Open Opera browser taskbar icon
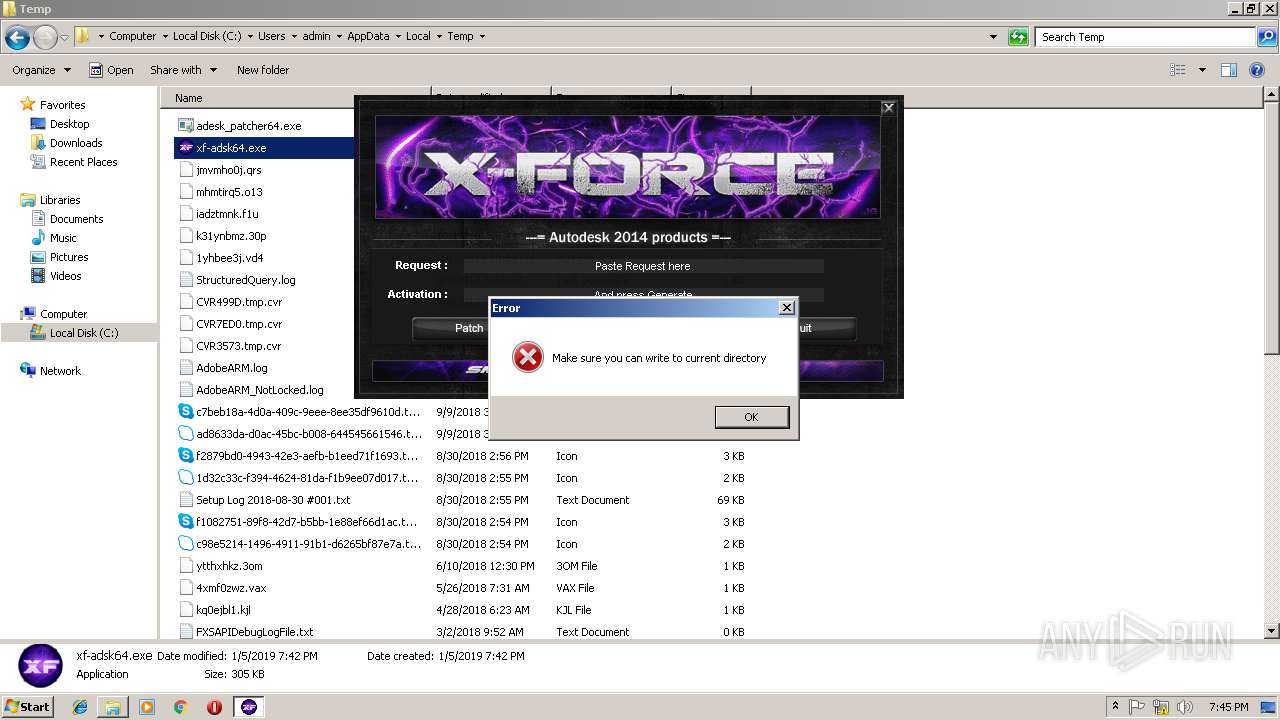This screenshot has width=1280, height=720. coord(214,707)
